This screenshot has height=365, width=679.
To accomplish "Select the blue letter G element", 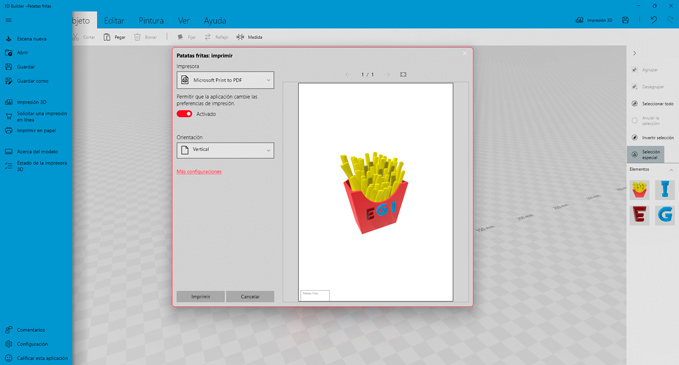I will point(665,215).
